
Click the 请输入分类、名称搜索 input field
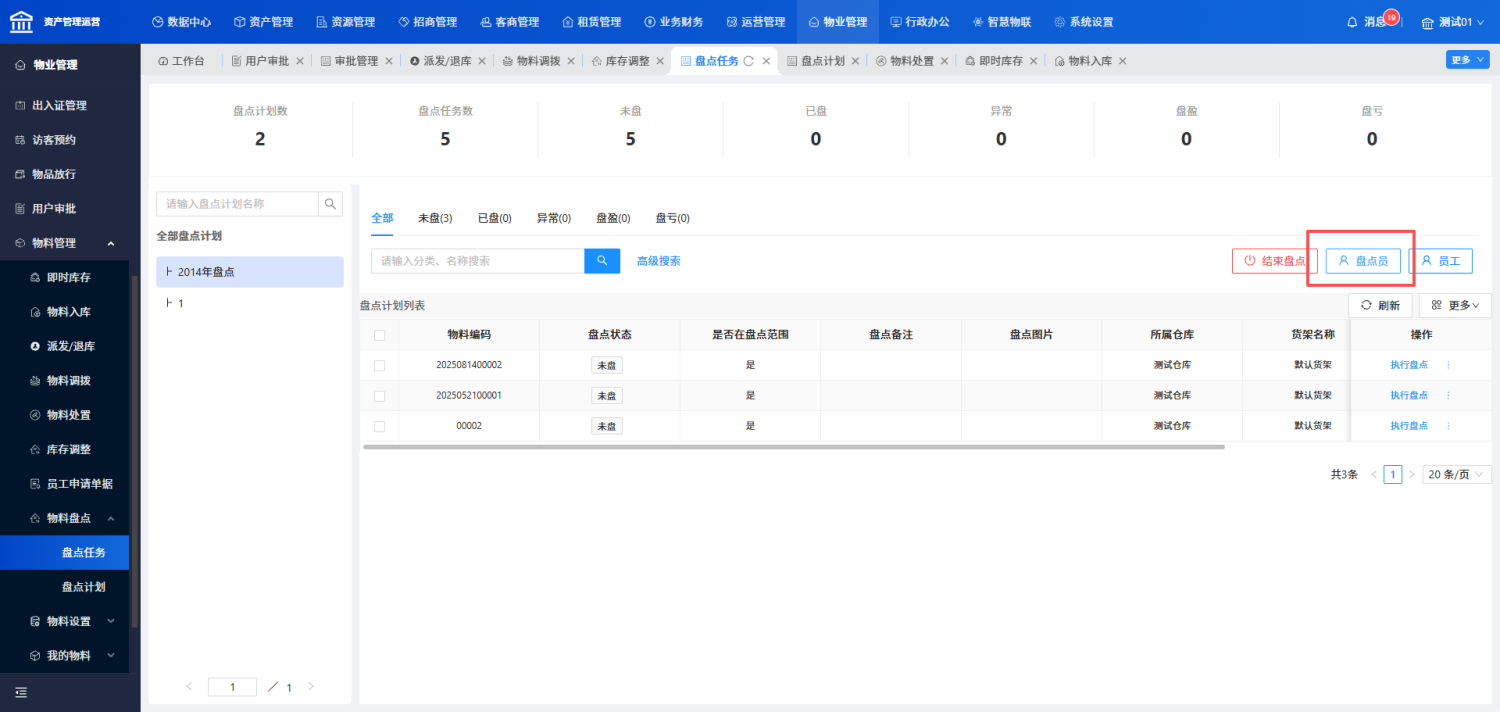(x=477, y=261)
